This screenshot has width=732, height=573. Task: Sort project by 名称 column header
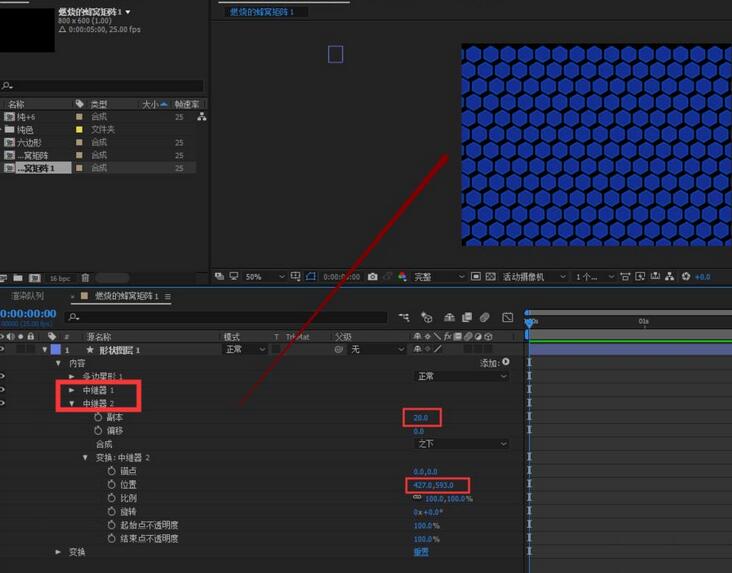[16, 104]
